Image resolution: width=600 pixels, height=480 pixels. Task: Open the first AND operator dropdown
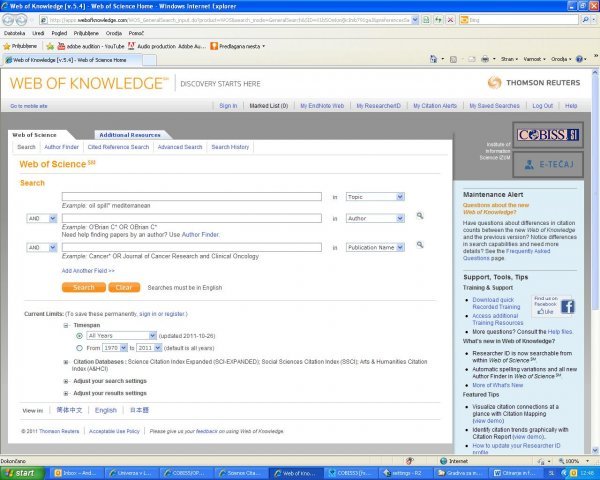pos(41,217)
